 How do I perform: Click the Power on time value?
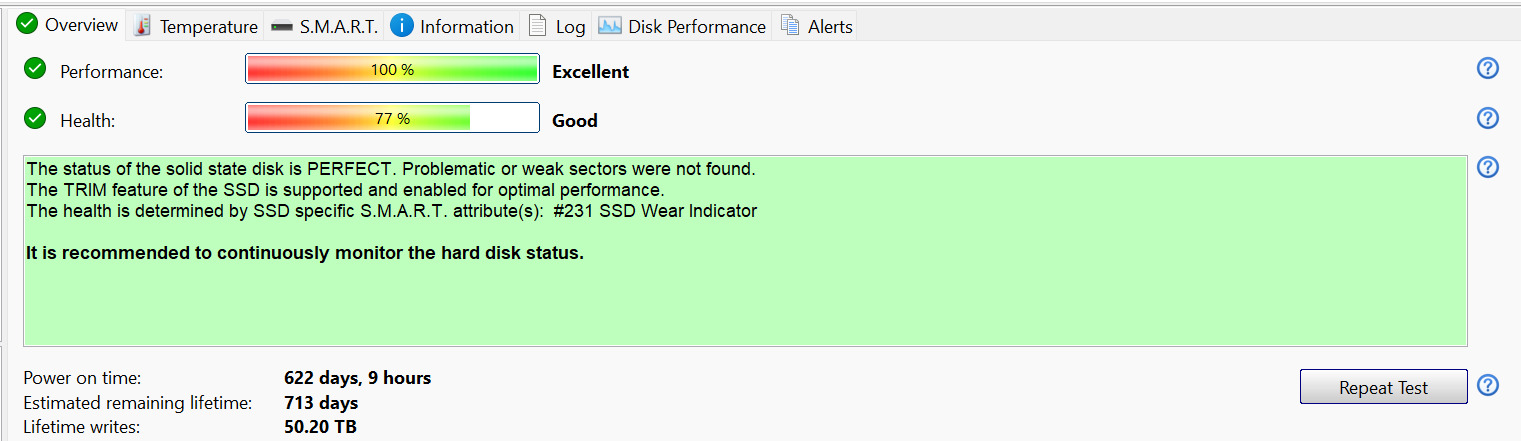357,378
